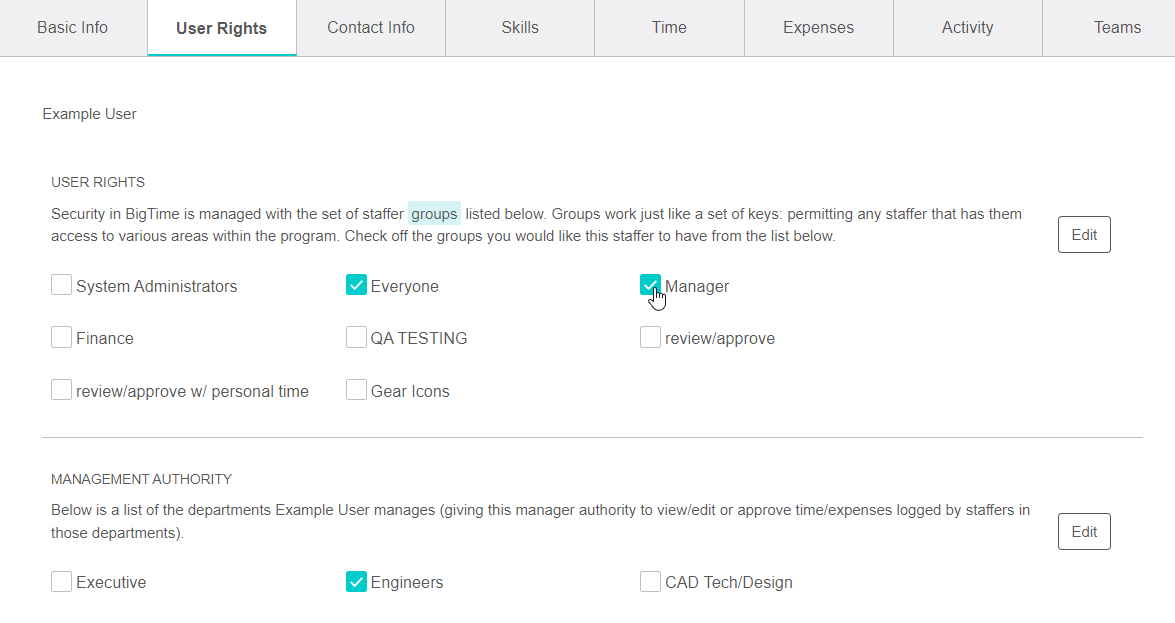Check the review/approve group
1175x623 pixels.
click(x=650, y=338)
